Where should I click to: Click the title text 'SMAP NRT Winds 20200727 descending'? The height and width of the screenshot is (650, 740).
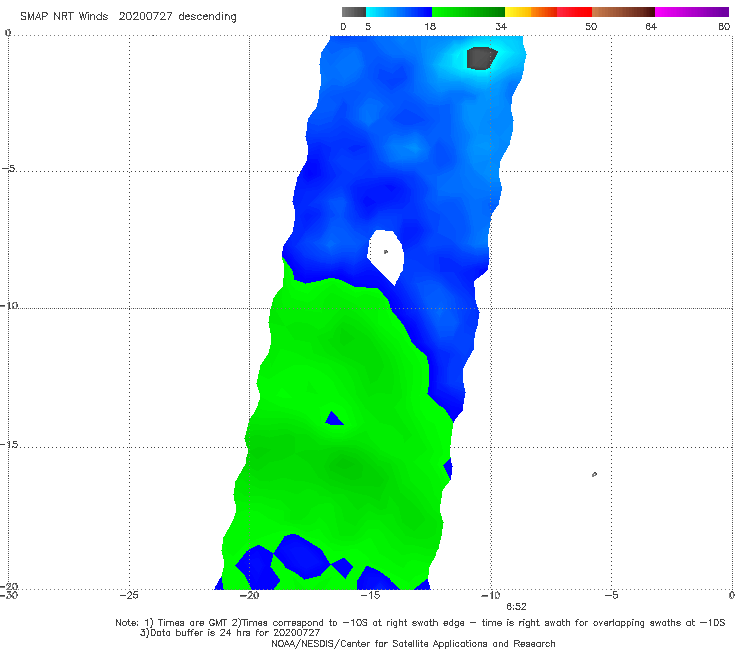tap(128, 17)
